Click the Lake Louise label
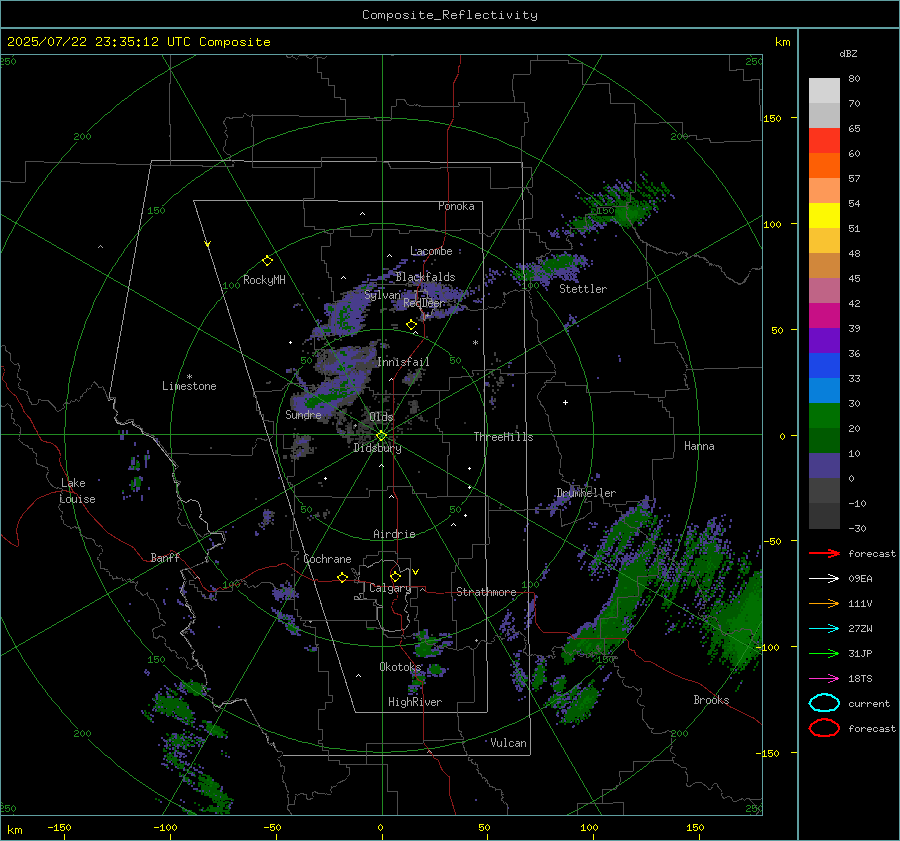 click(77, 491)
